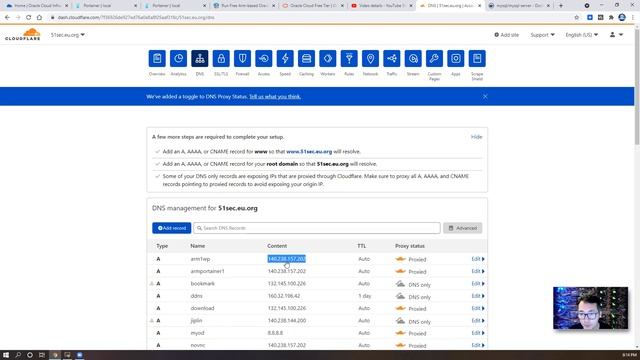This screenshot has height=360, width=640.
Task: Hide the setup steps panel
Action: 476,137
